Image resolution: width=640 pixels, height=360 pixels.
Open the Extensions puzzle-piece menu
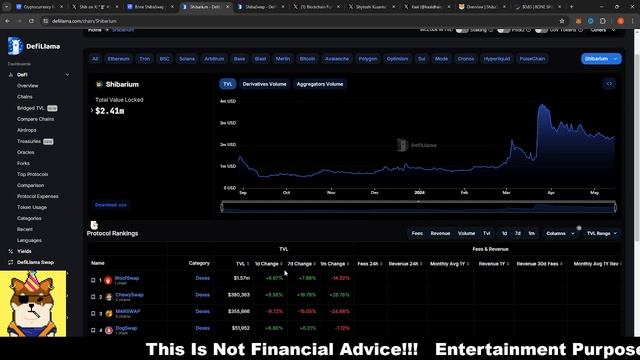603,21
